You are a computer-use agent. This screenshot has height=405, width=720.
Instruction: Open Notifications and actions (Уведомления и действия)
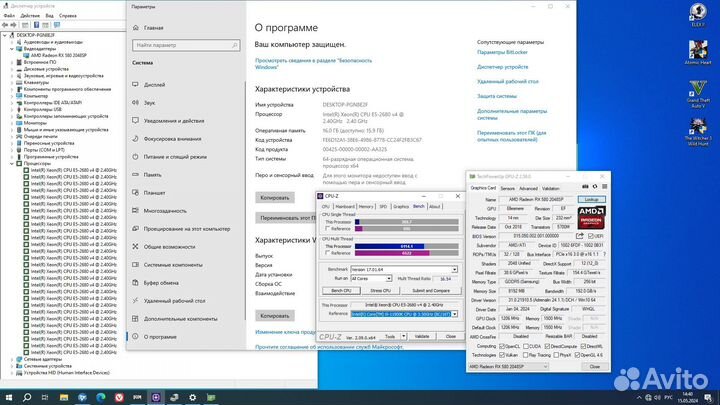pos(174,120)
